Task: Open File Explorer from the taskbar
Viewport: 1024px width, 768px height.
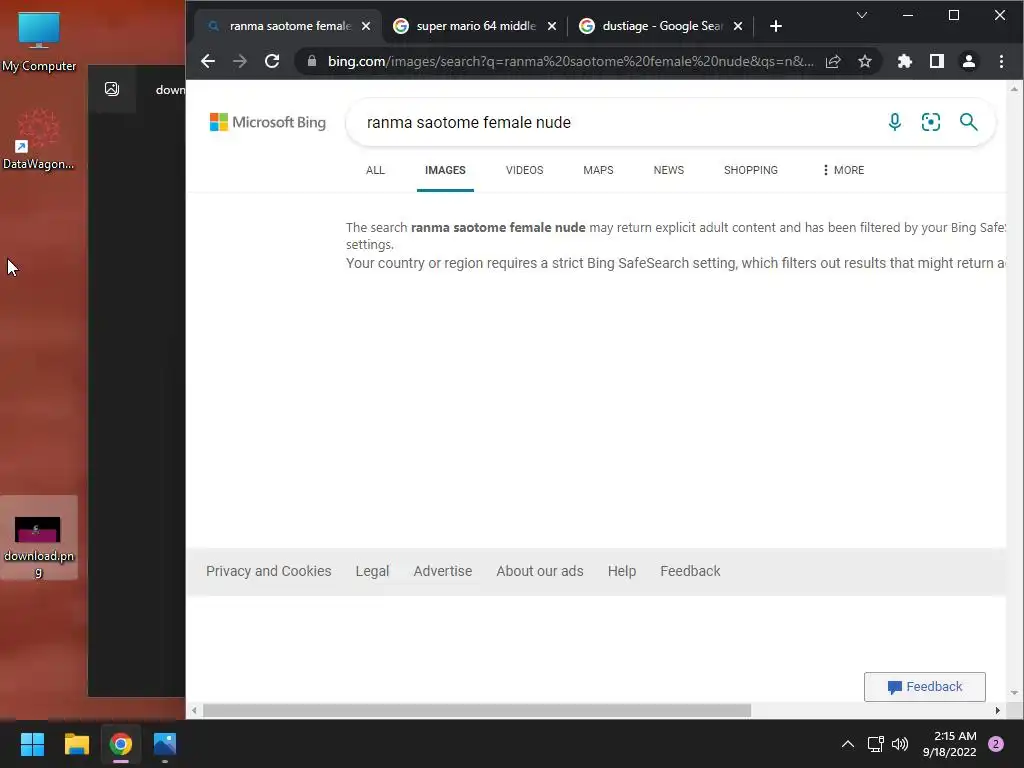Action: coord(76,744)
